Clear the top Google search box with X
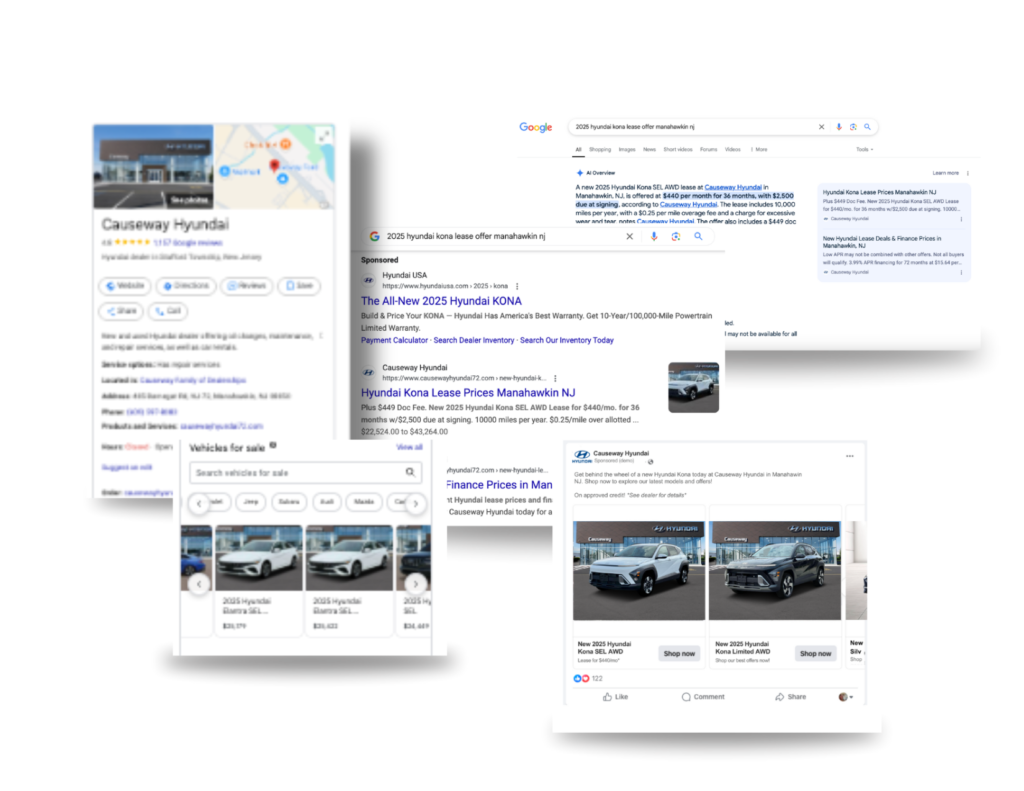The height and width of the screenshot is (791, 1024). coord(821,127)
